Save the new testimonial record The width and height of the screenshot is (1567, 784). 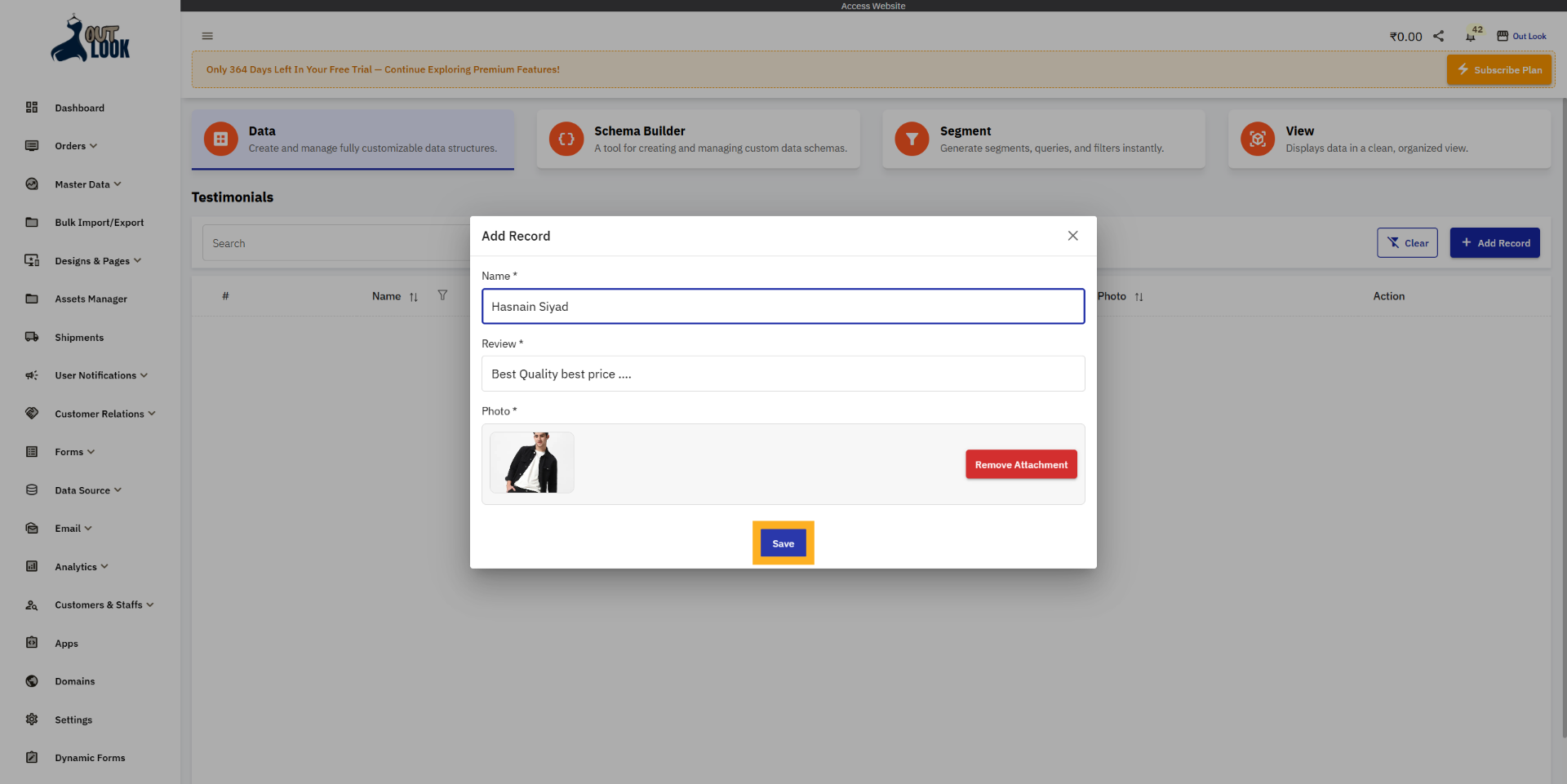(783, 543)
